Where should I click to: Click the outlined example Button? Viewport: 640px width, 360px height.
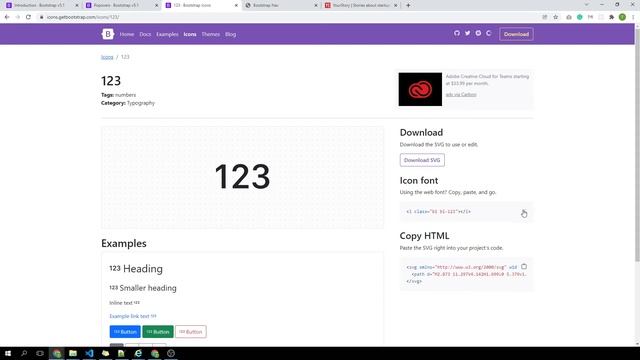(x=191, y=331)
